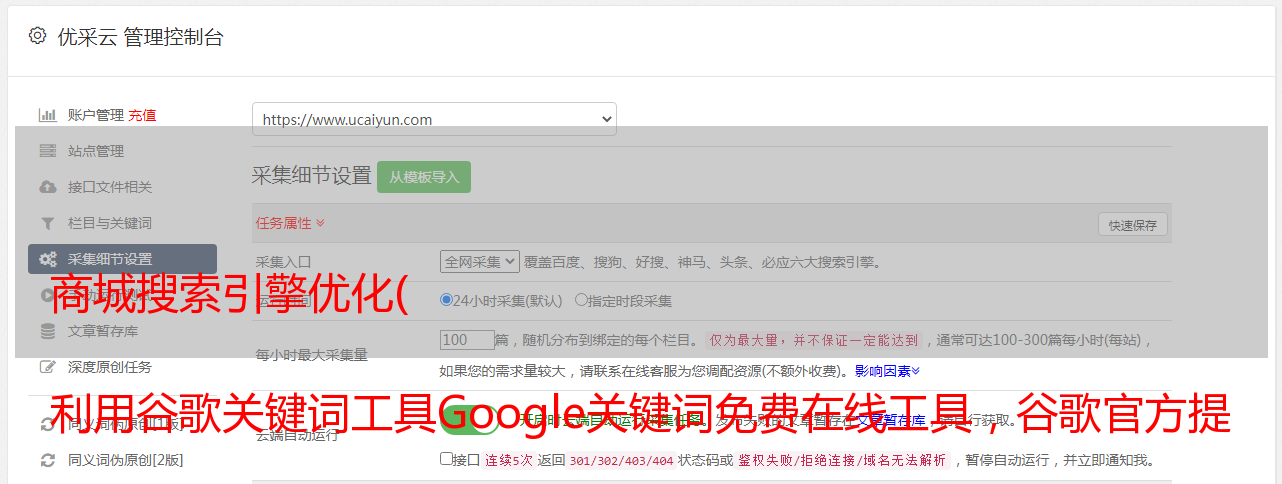Click the red 仅为最大量，并不保证一定能达到 note
1282x484 pixels.
coord(815,340)
